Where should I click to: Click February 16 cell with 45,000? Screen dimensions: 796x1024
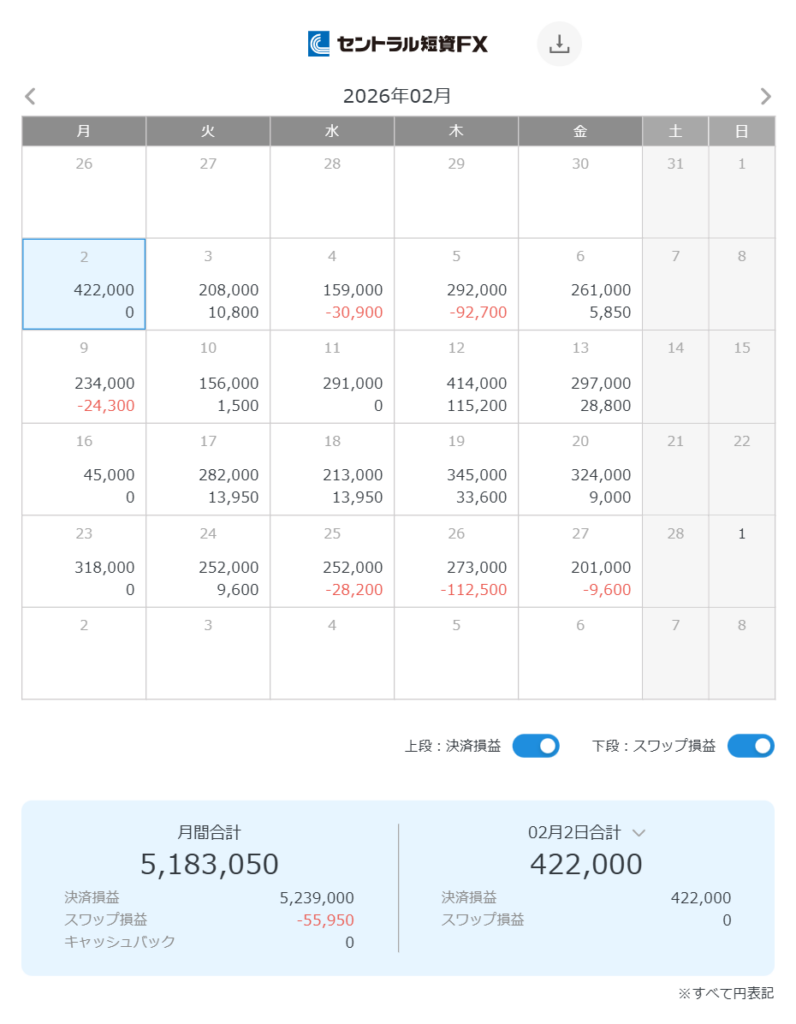84,469
